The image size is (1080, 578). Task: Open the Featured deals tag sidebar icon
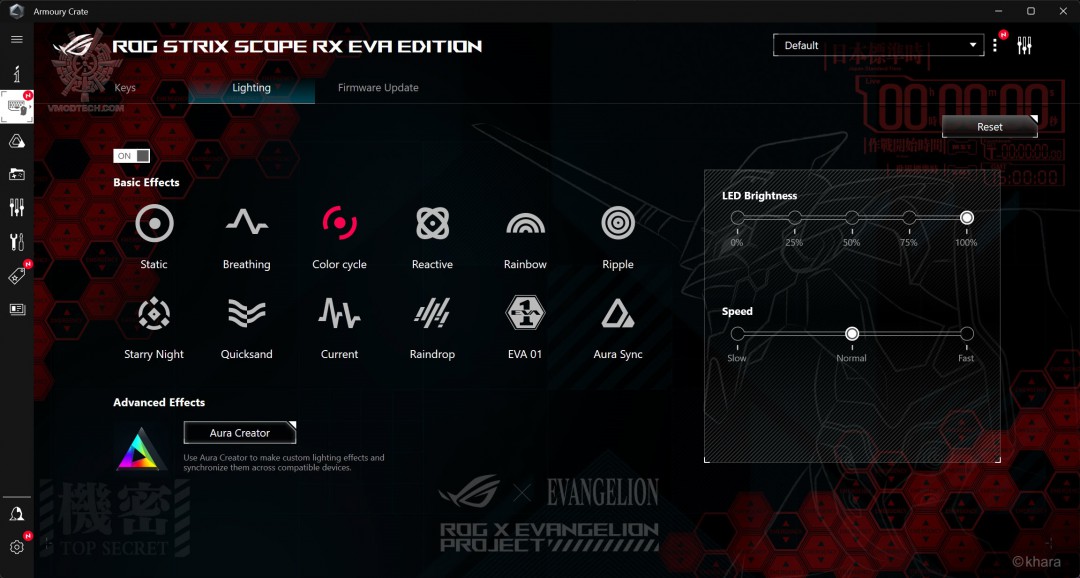[17, 276]
